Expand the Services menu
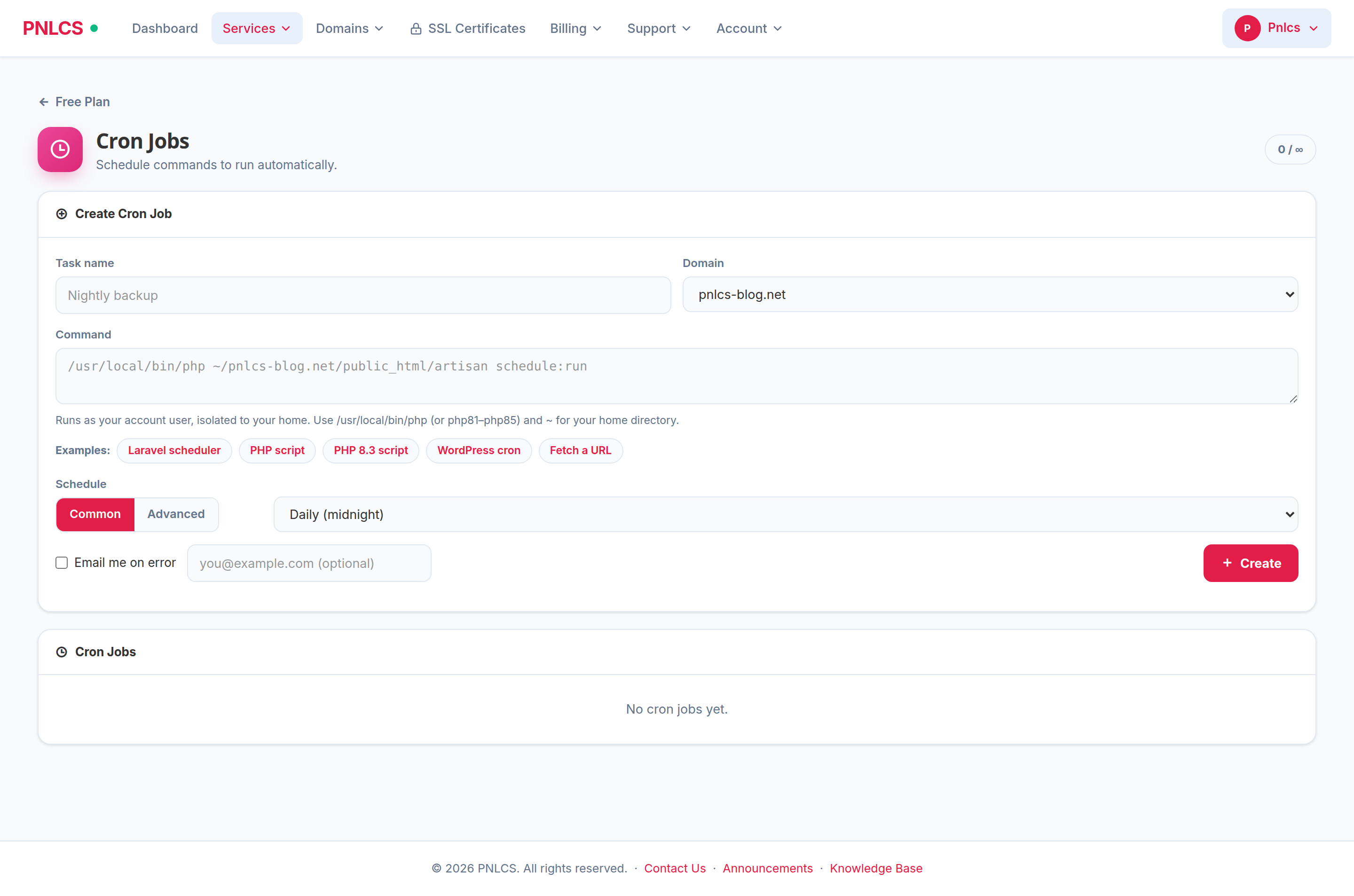Viewport: 1354px width, 896px height. pos(257,28)
